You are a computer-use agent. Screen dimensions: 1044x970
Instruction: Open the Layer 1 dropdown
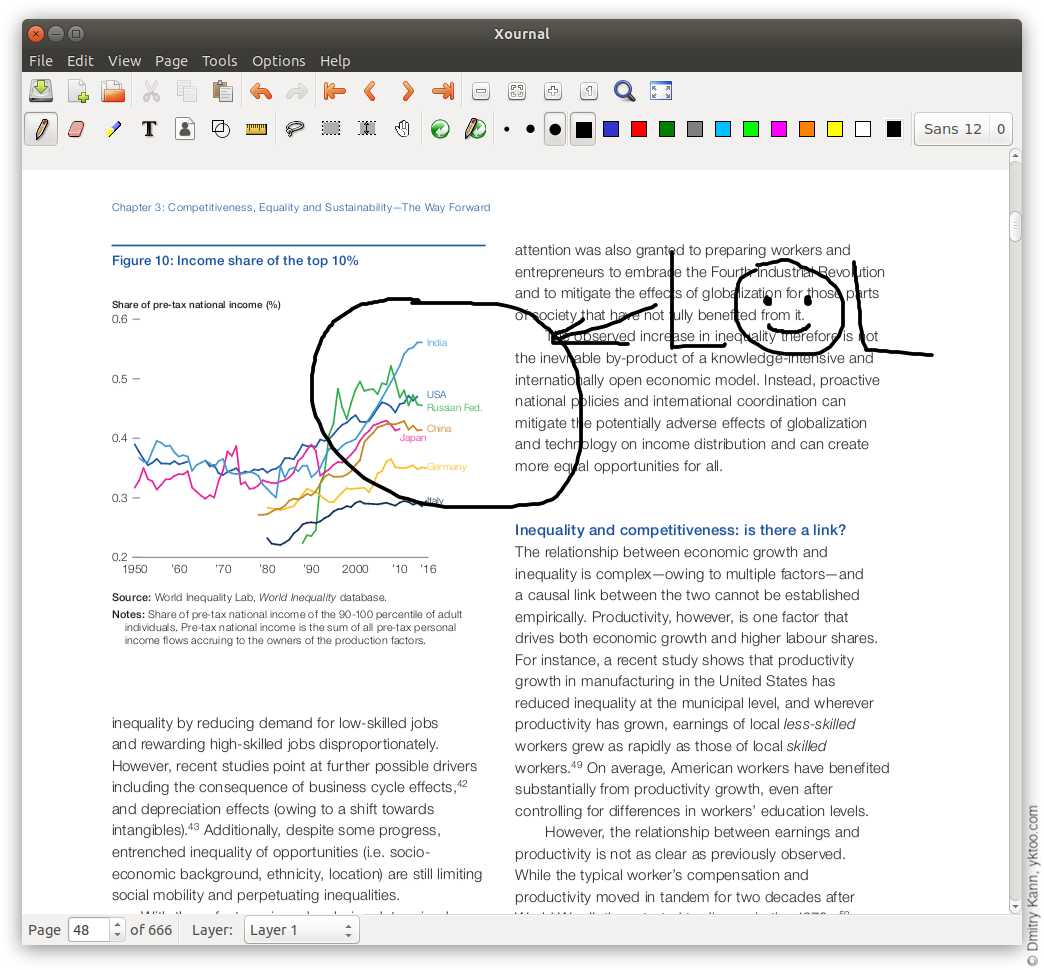pos(302,930)
